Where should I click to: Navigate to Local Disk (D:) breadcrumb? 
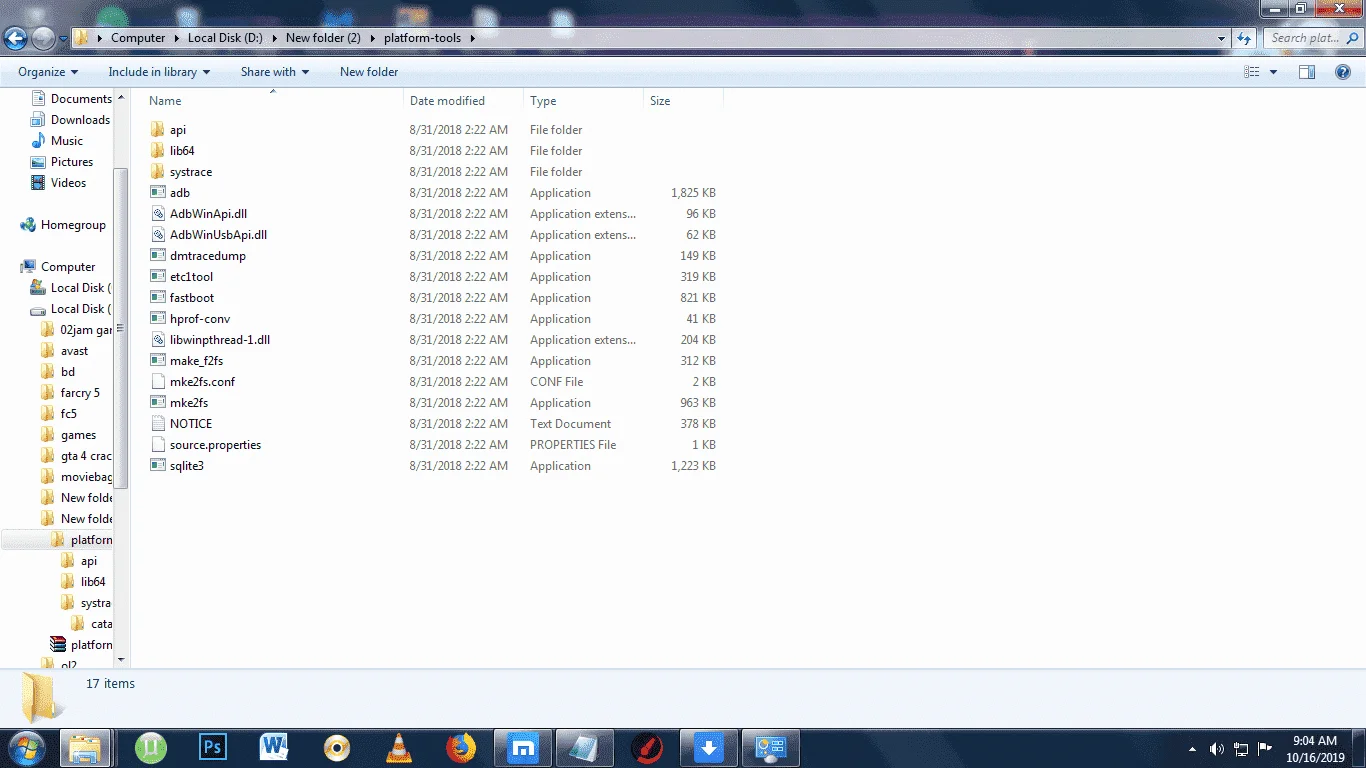click(x=225, y=38)
